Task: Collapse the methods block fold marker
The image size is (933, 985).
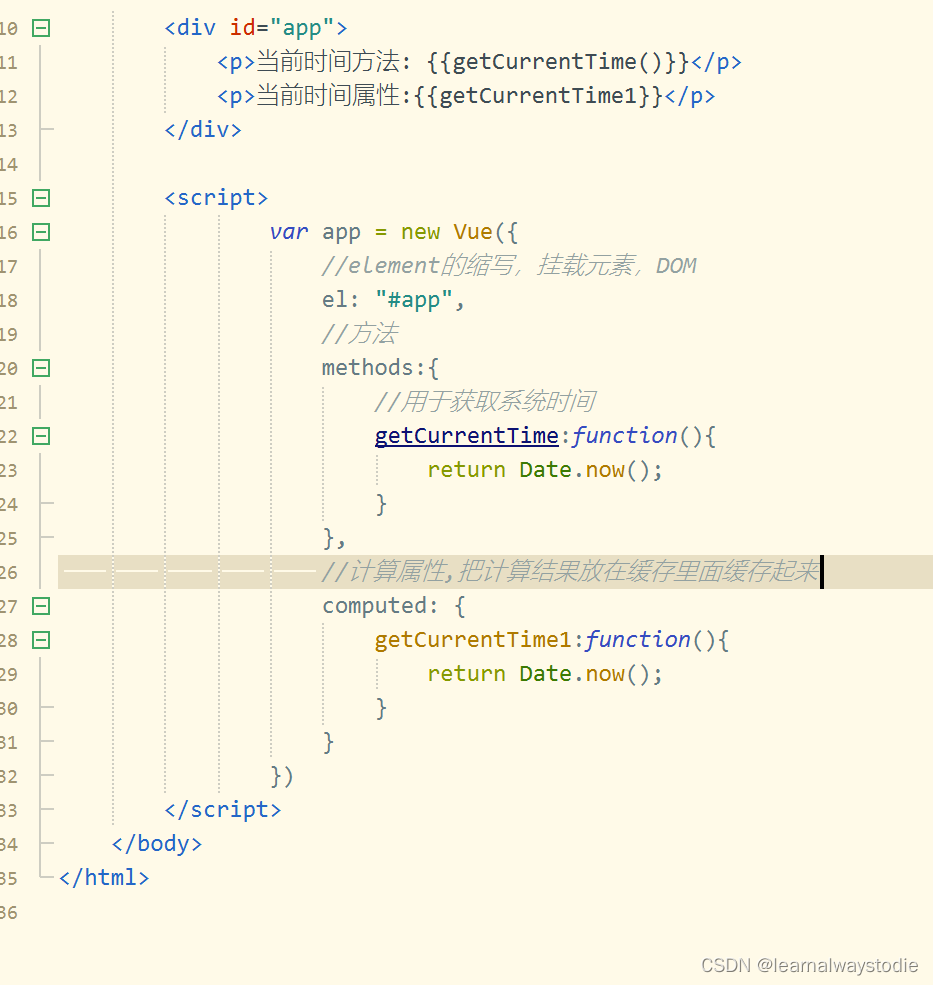Action: coord(41,368)
